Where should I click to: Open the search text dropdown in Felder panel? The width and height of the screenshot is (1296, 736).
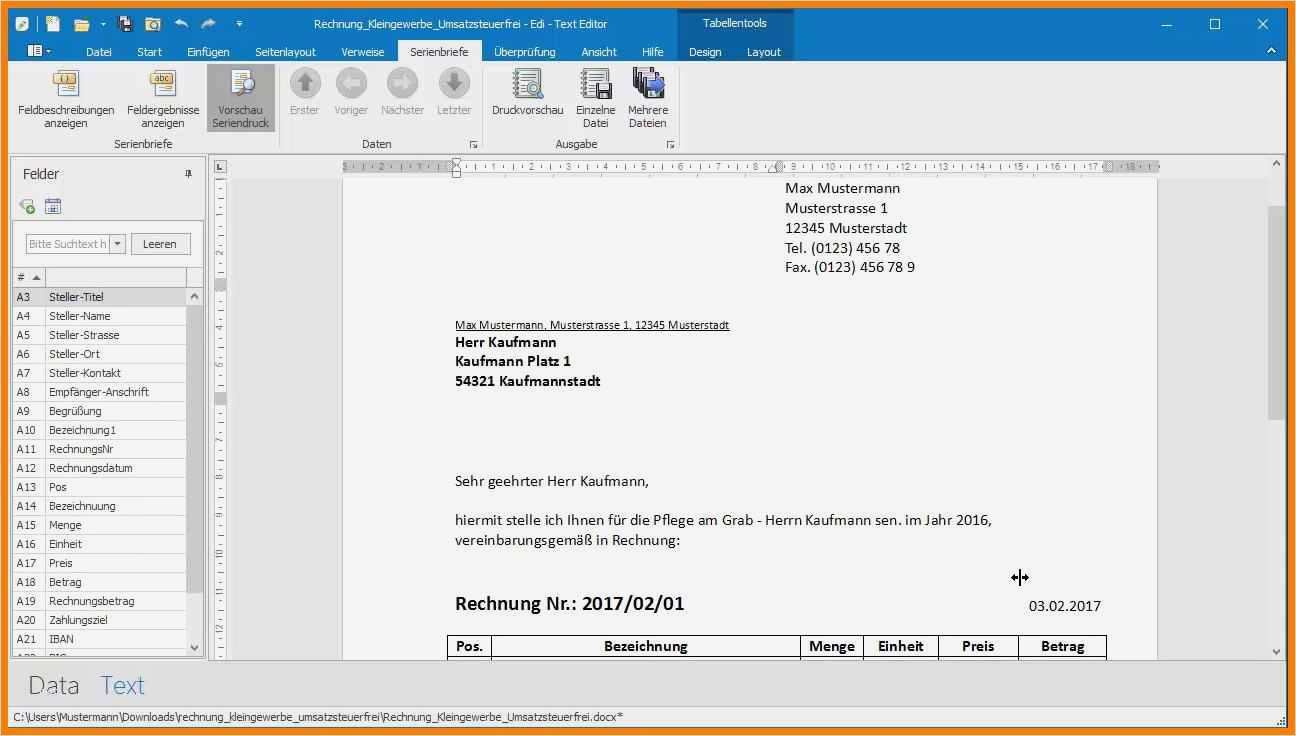pyautogui.click(x=117, y=243)
